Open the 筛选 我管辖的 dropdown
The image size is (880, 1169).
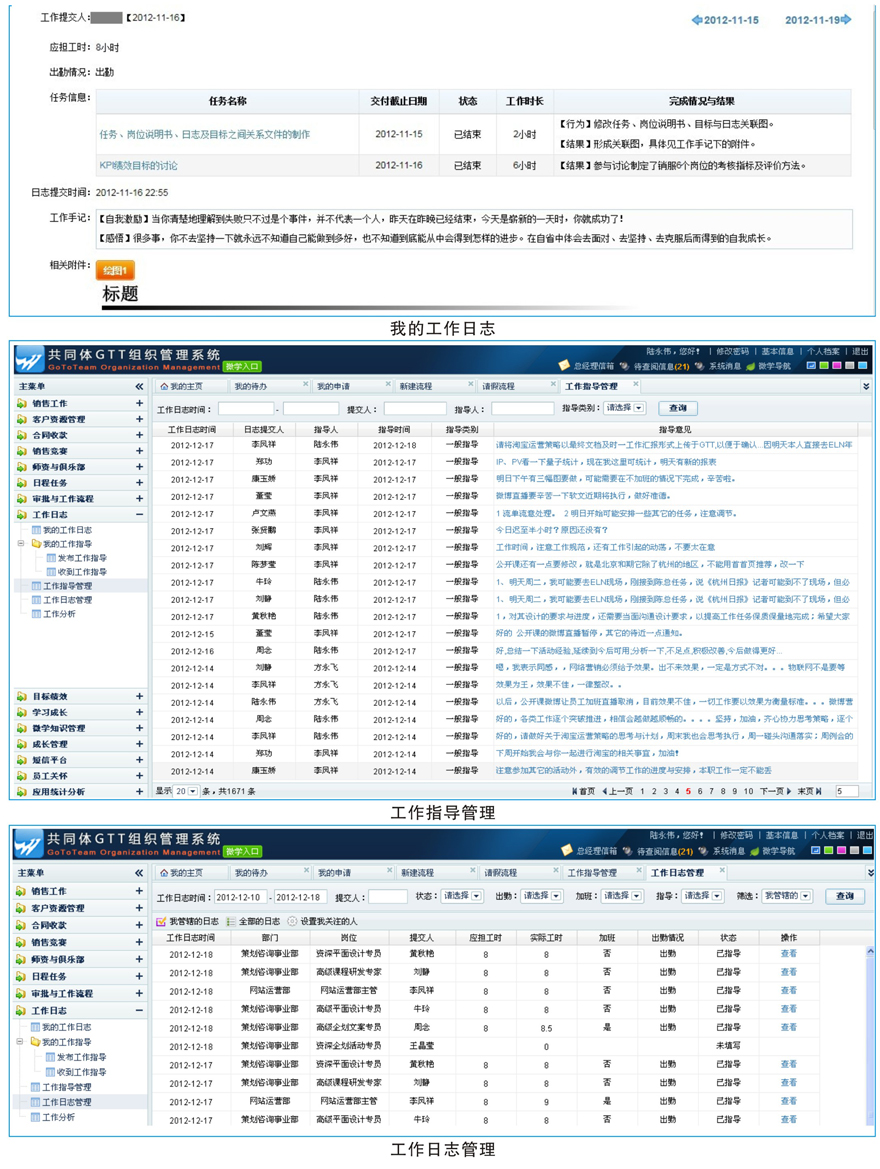[787, 897]
